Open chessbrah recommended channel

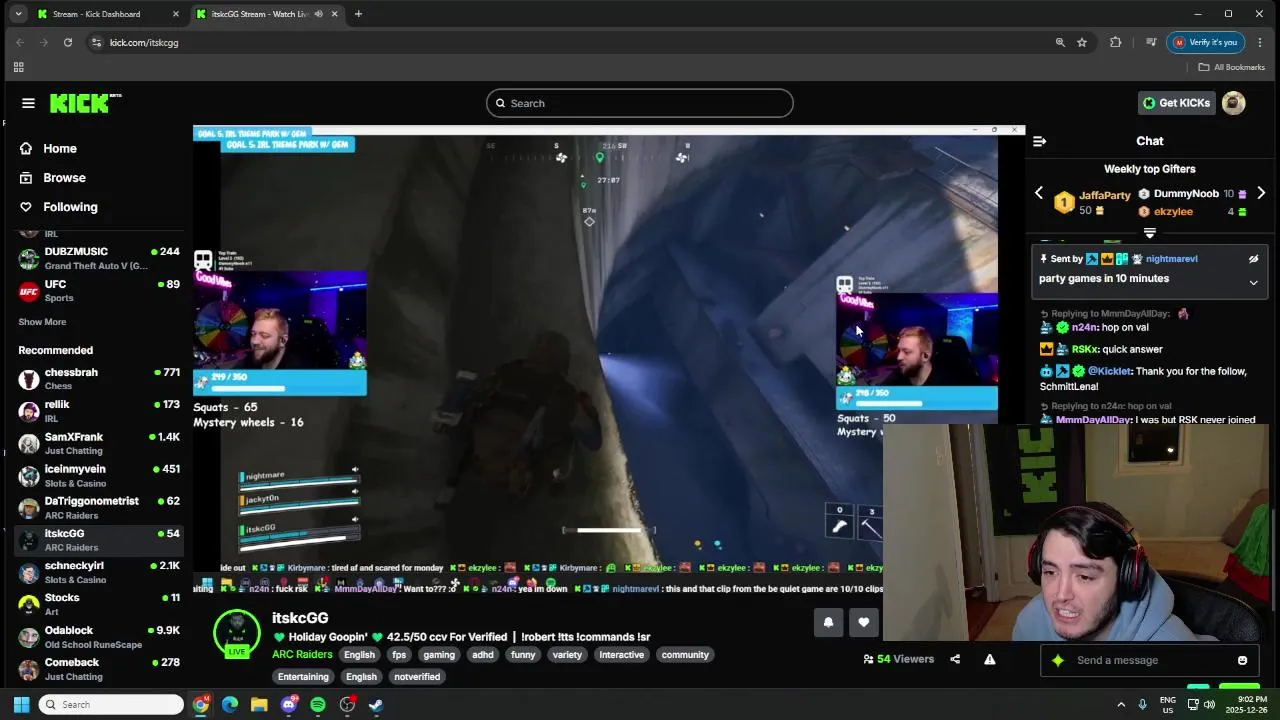coord(98,378)
